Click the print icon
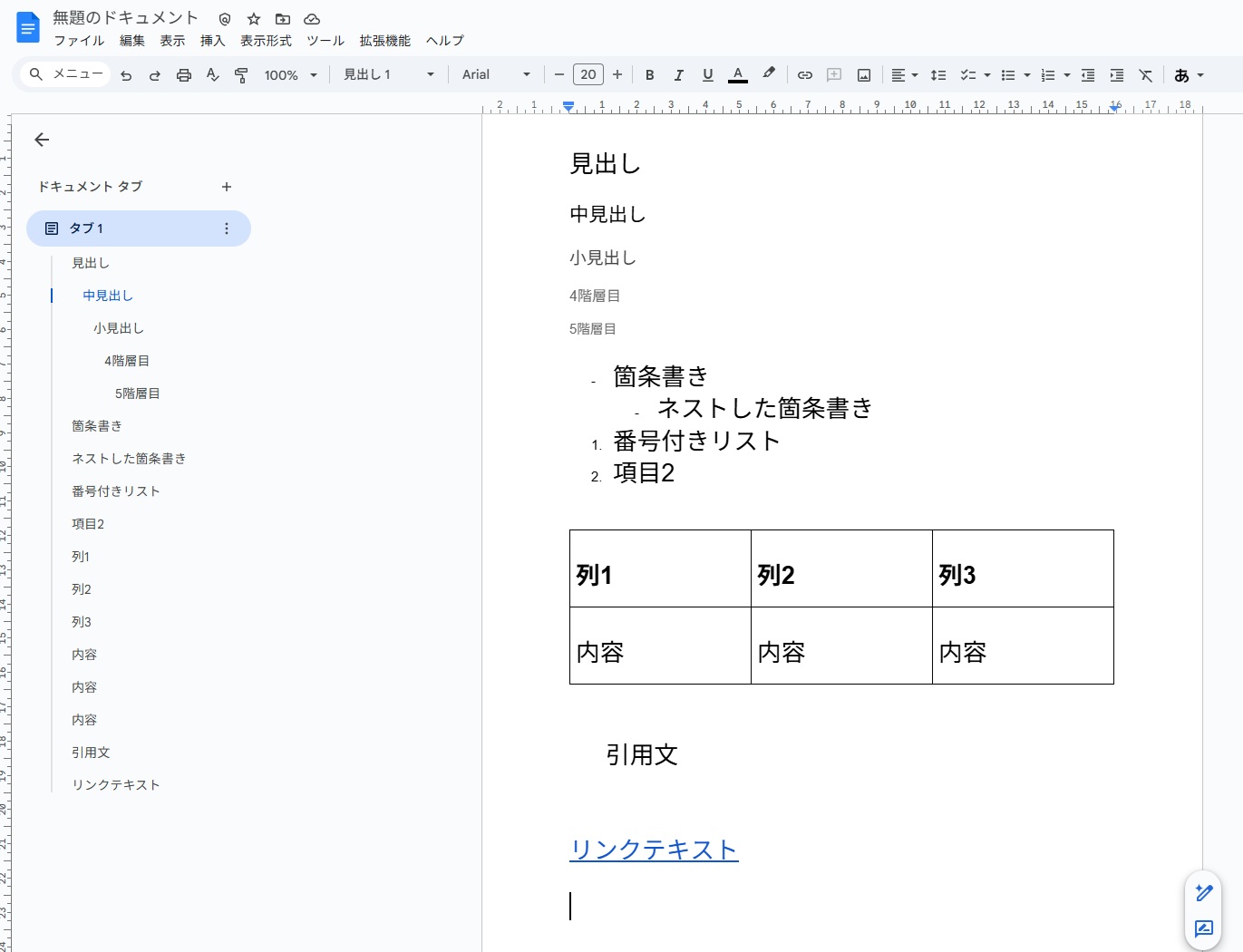Viewport: 1243px width, 952px height. pos(184,75)
